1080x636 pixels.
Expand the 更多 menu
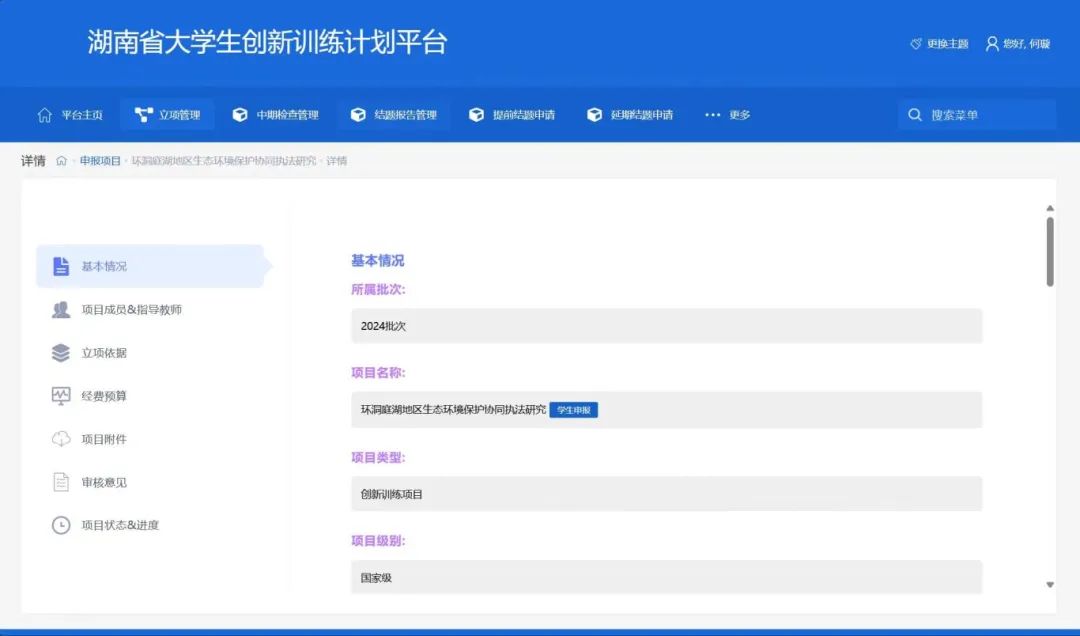(x=727, y=115)
